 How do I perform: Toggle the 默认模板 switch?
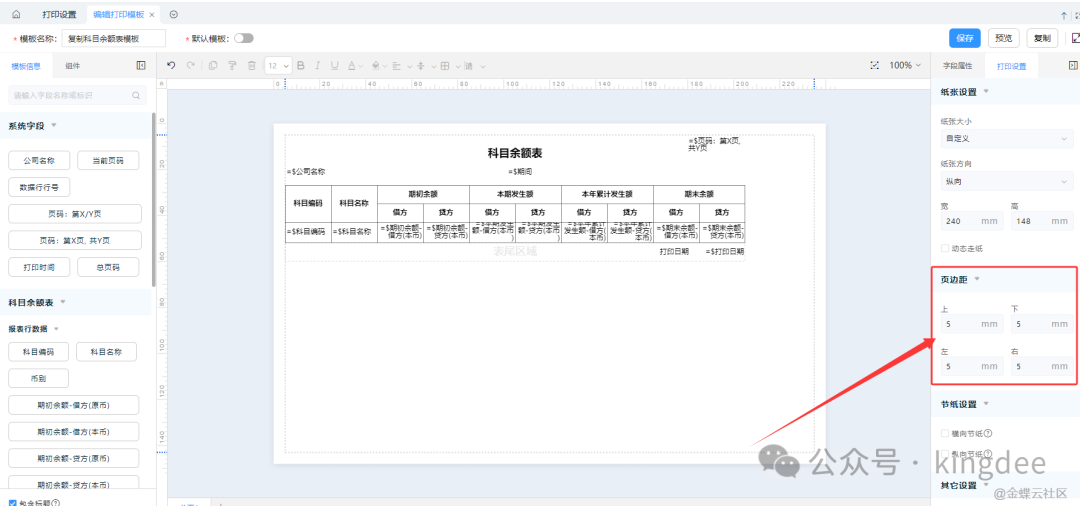click(x=243, y=38)
